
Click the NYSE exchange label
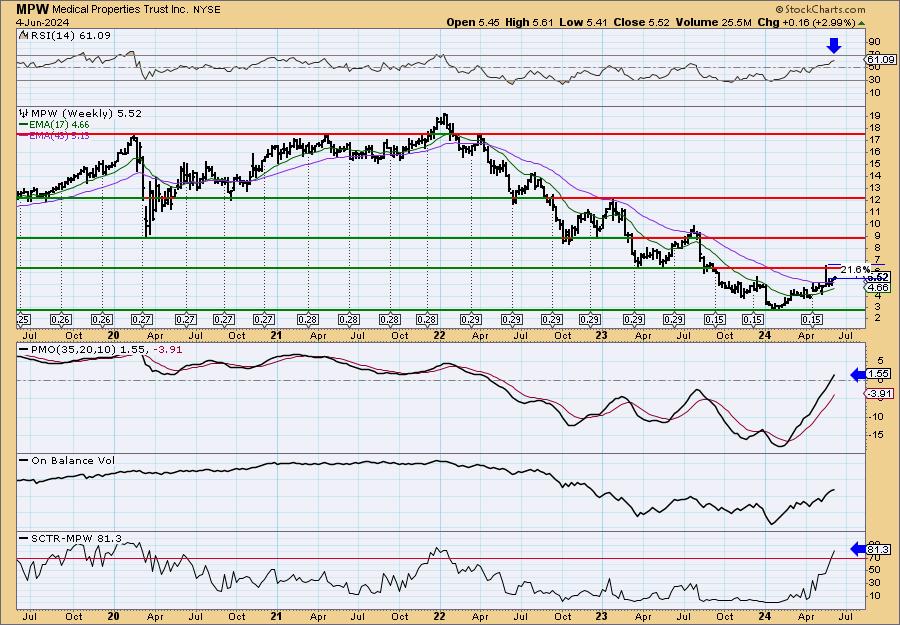[x=207, y=10]
